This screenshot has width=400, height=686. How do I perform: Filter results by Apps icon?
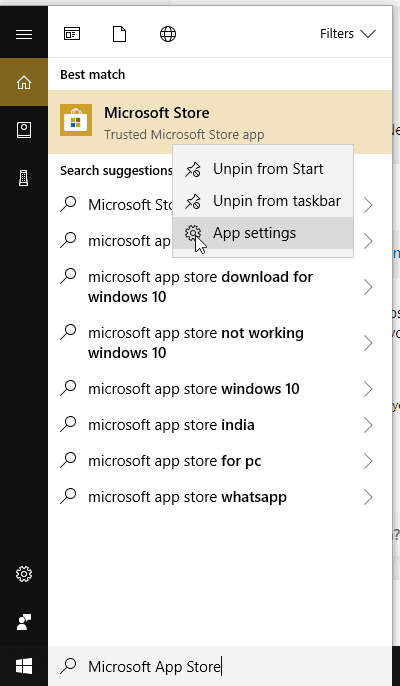point(72,34)
